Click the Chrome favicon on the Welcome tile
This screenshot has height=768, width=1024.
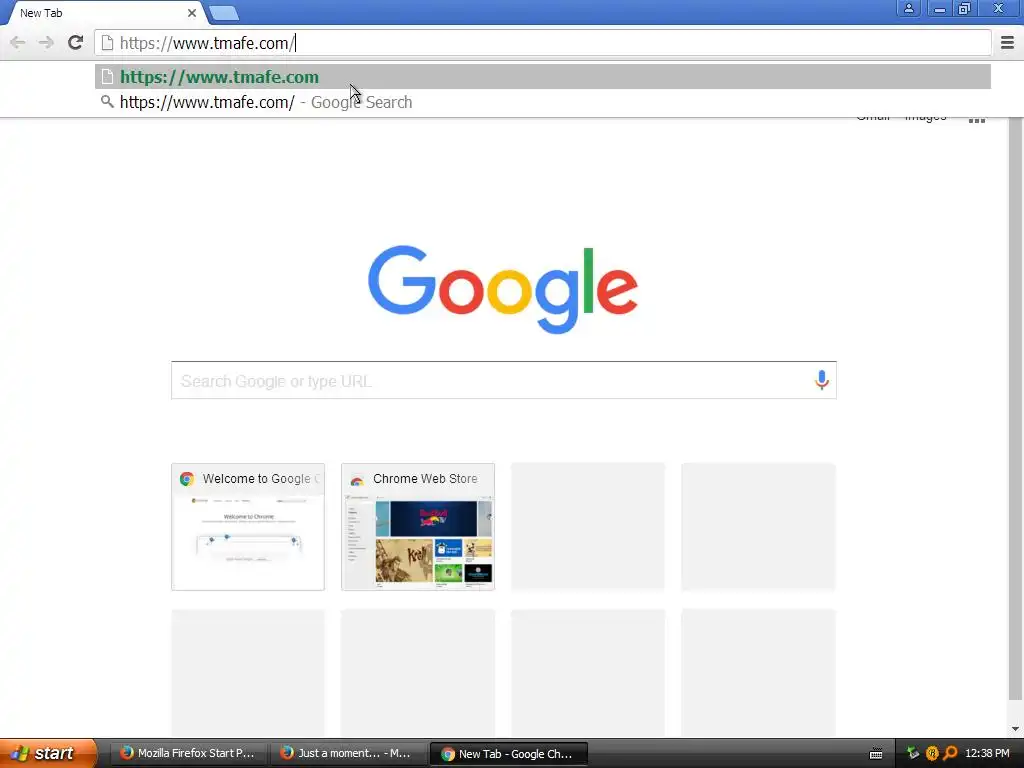coord(187,479)
